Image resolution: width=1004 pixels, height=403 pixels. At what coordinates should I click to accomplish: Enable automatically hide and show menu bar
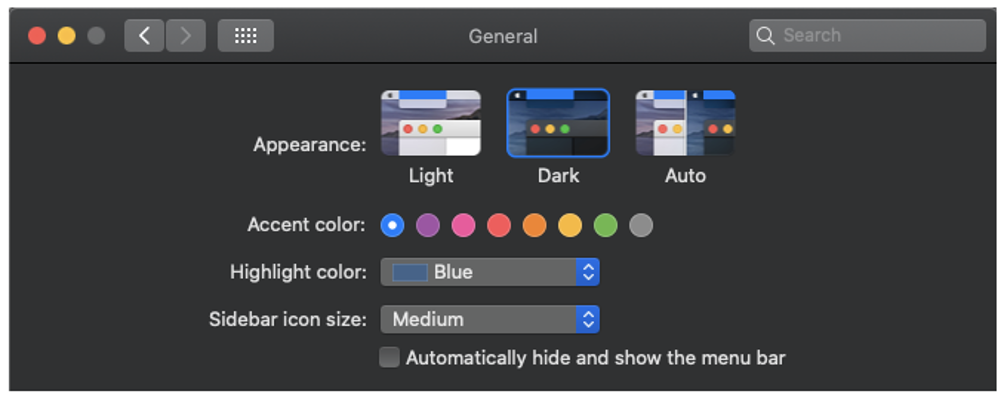click(x=390, y=358)
